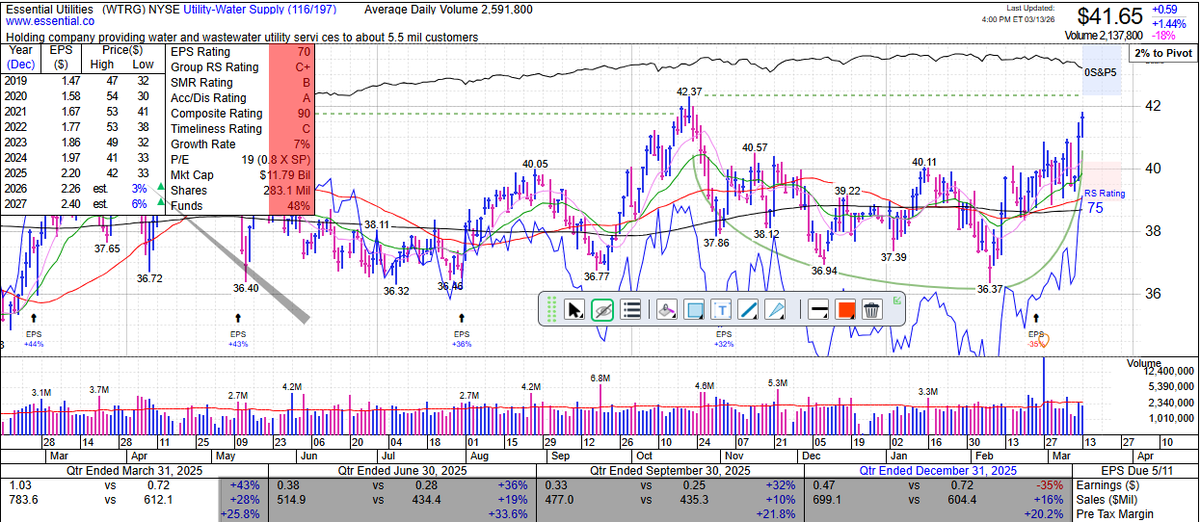Click the 42.37 high price label

[690, 92]
